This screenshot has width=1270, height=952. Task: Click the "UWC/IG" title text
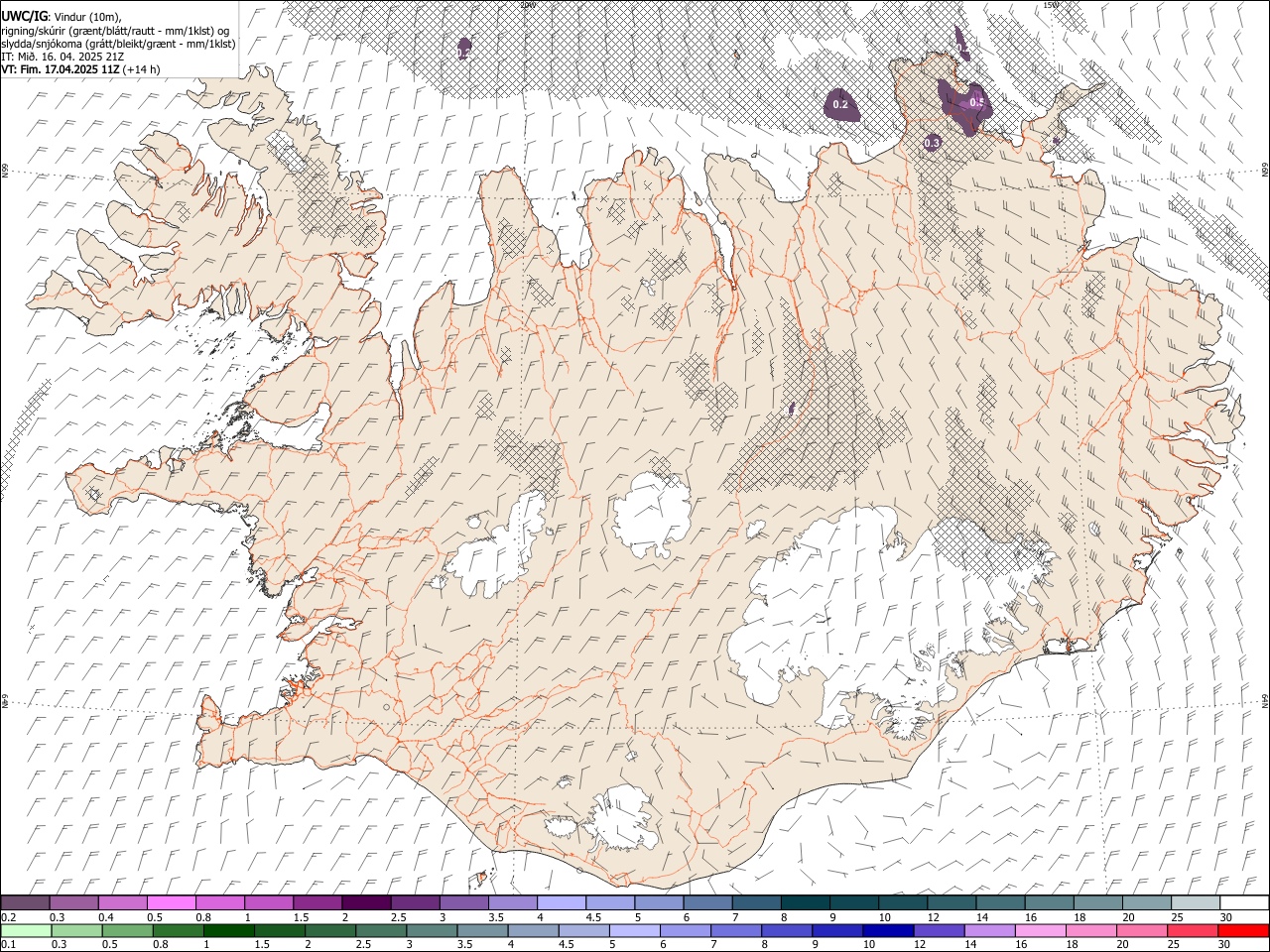point(24,16)
